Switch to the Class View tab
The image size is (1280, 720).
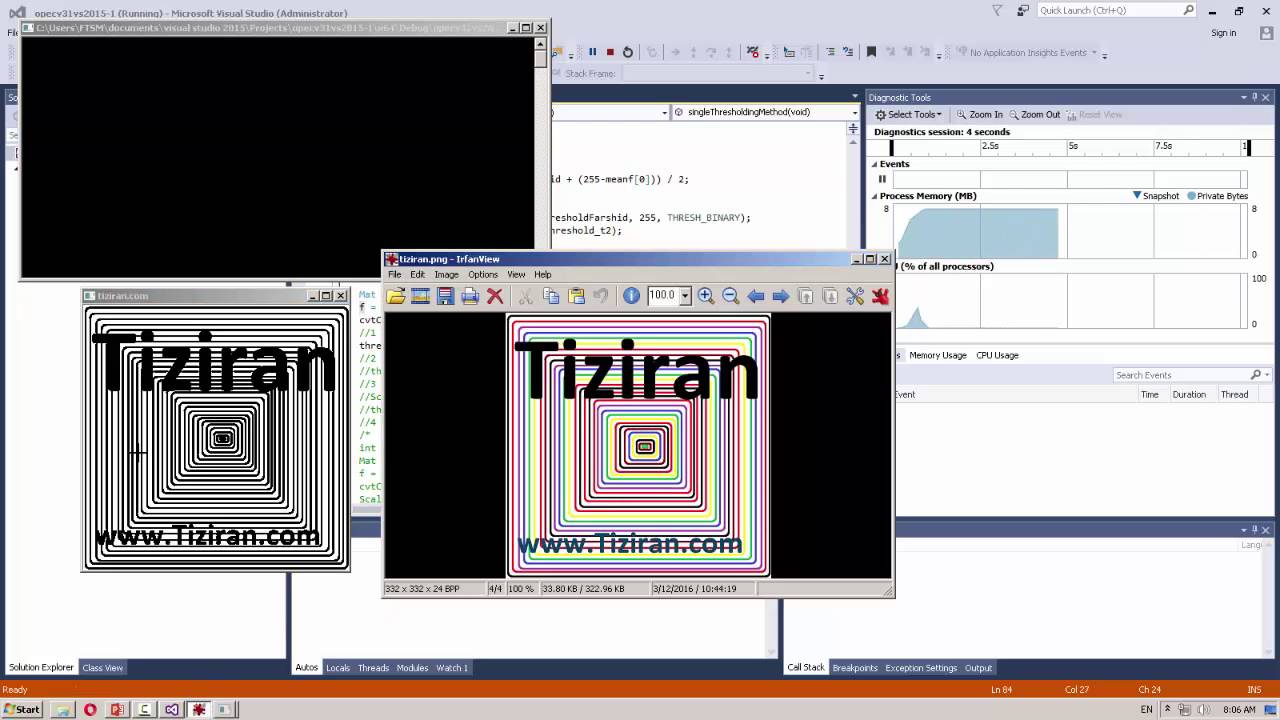coord(102,668)
